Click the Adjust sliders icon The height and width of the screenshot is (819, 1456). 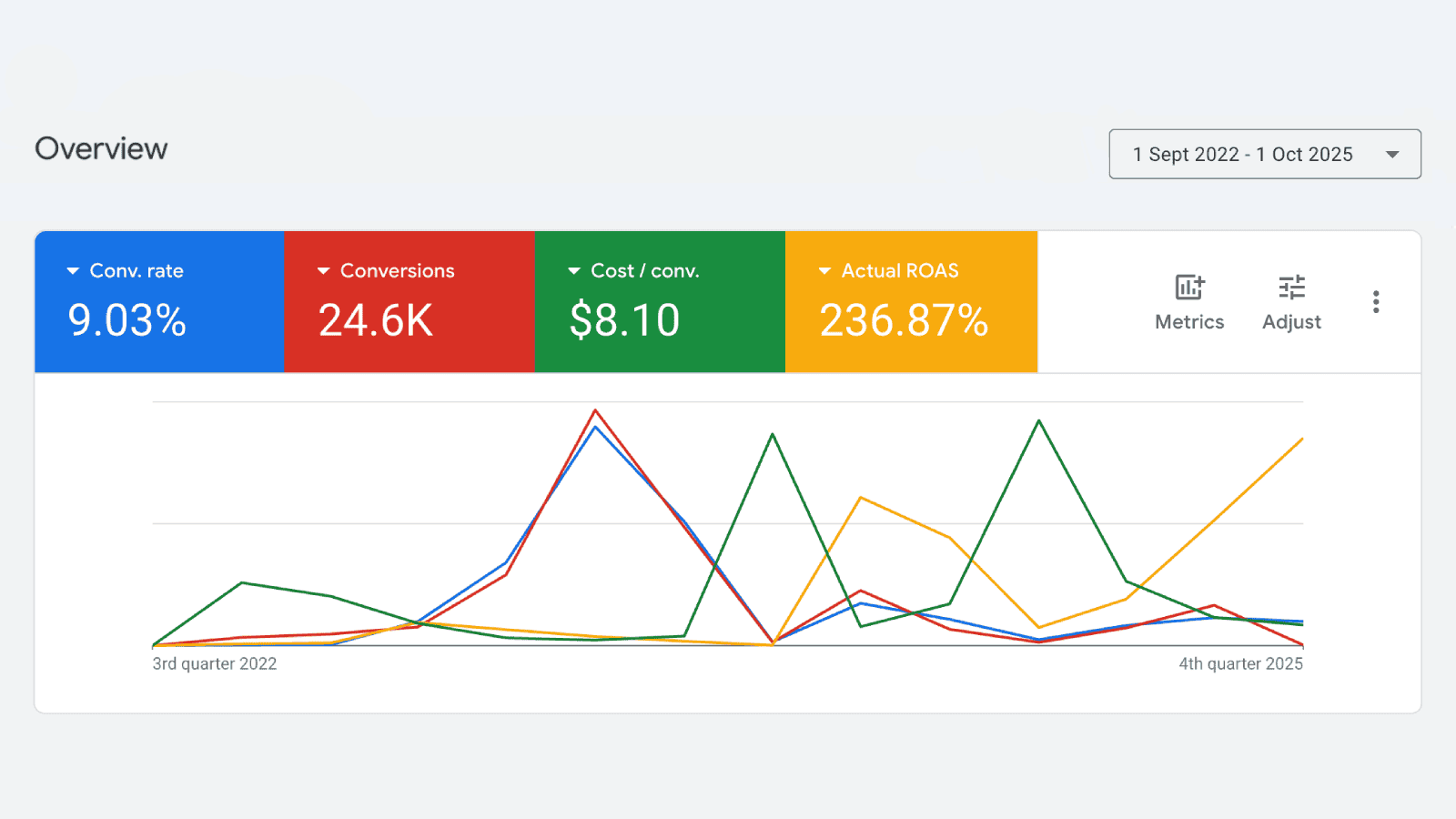[1291, 288]
